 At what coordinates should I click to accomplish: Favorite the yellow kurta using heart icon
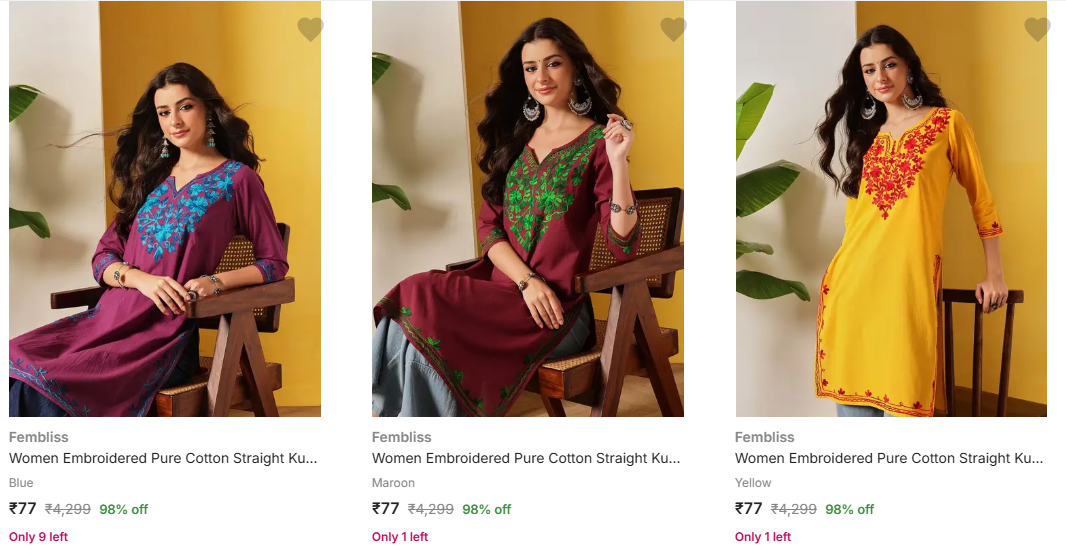tap(1037, 30)
